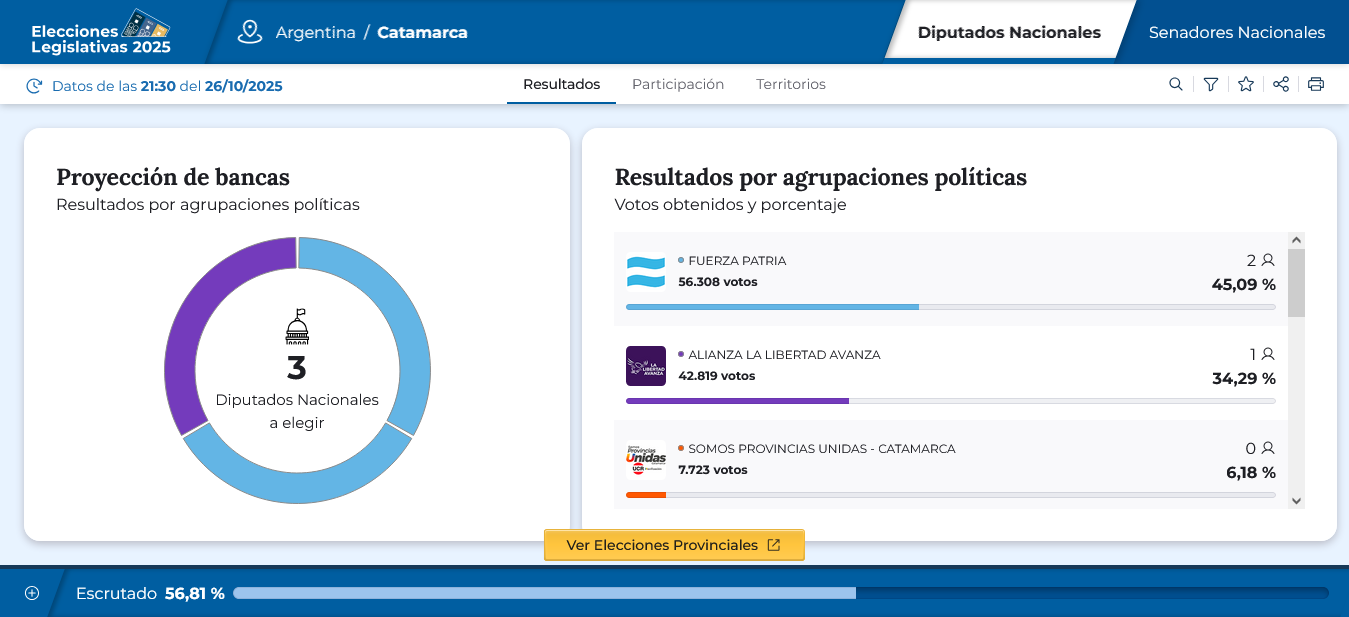Open the Participación tab
The width and height of the screenshot is (1349, 617).
click(678, 85)
